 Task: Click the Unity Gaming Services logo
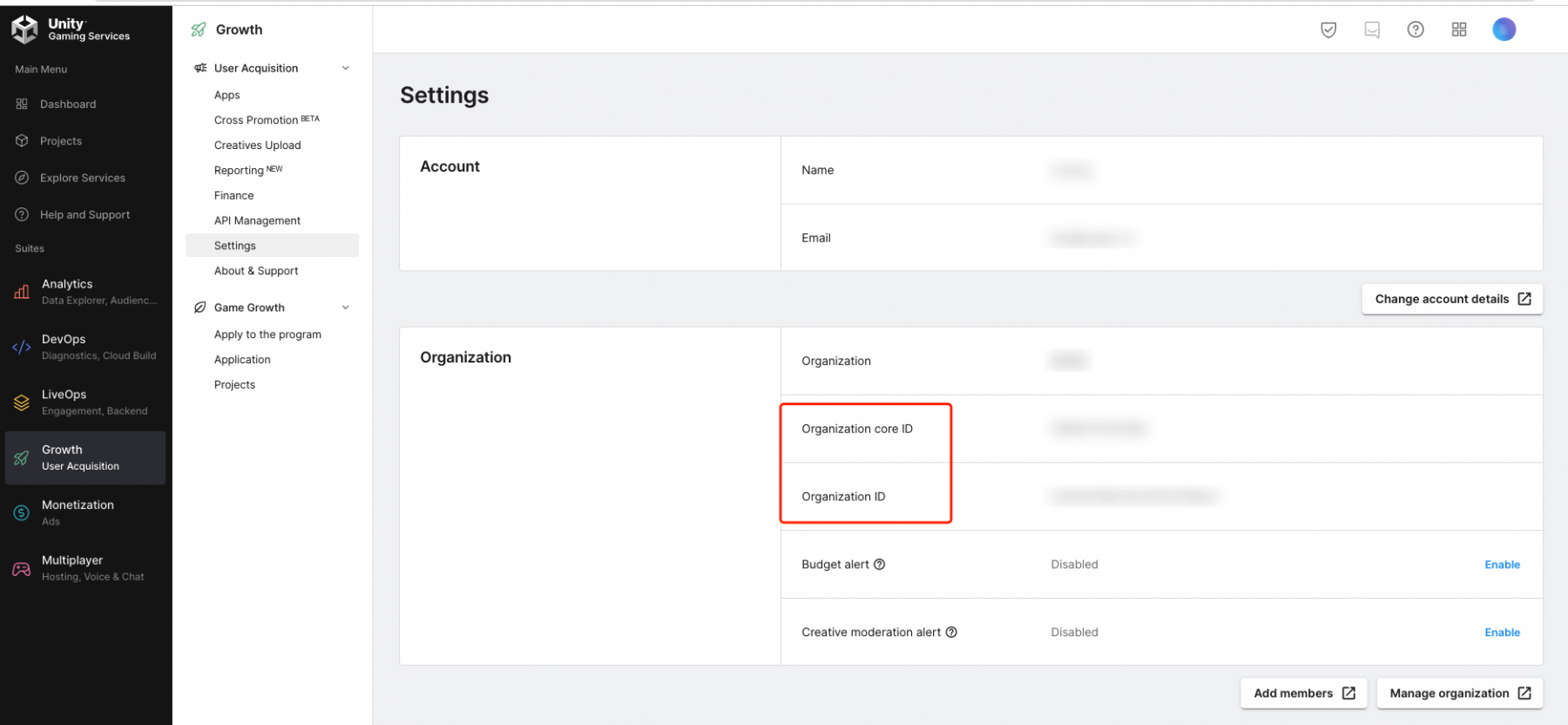(71, 30)
